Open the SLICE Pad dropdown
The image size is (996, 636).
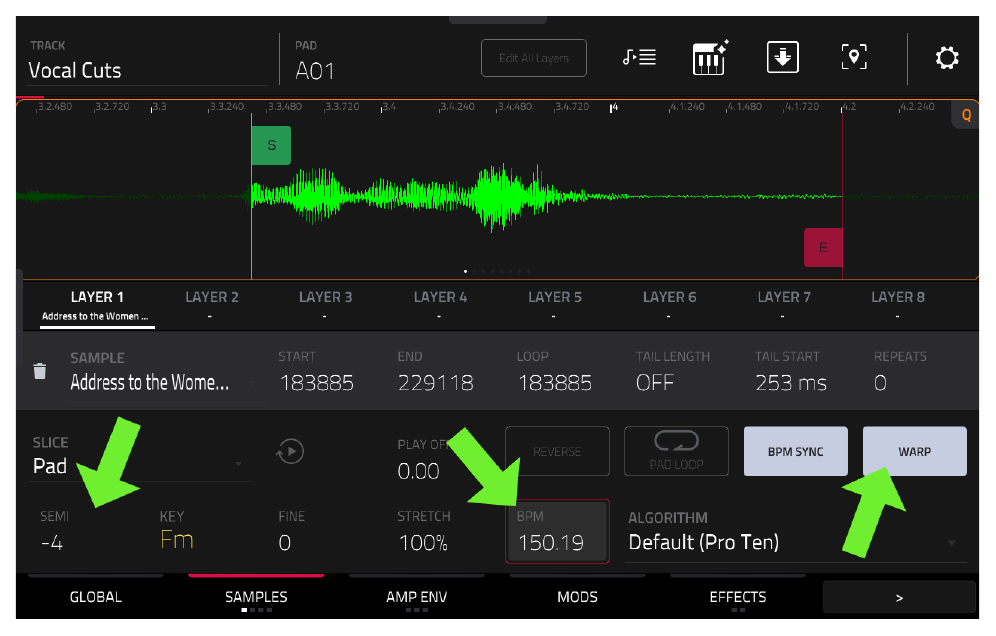pos(138,457)
